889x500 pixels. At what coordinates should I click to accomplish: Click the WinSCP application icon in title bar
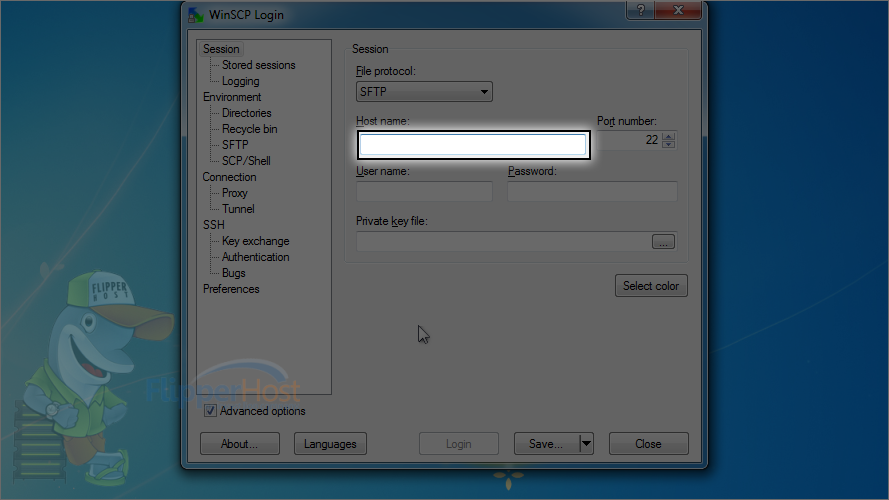(x=196, y=15)
